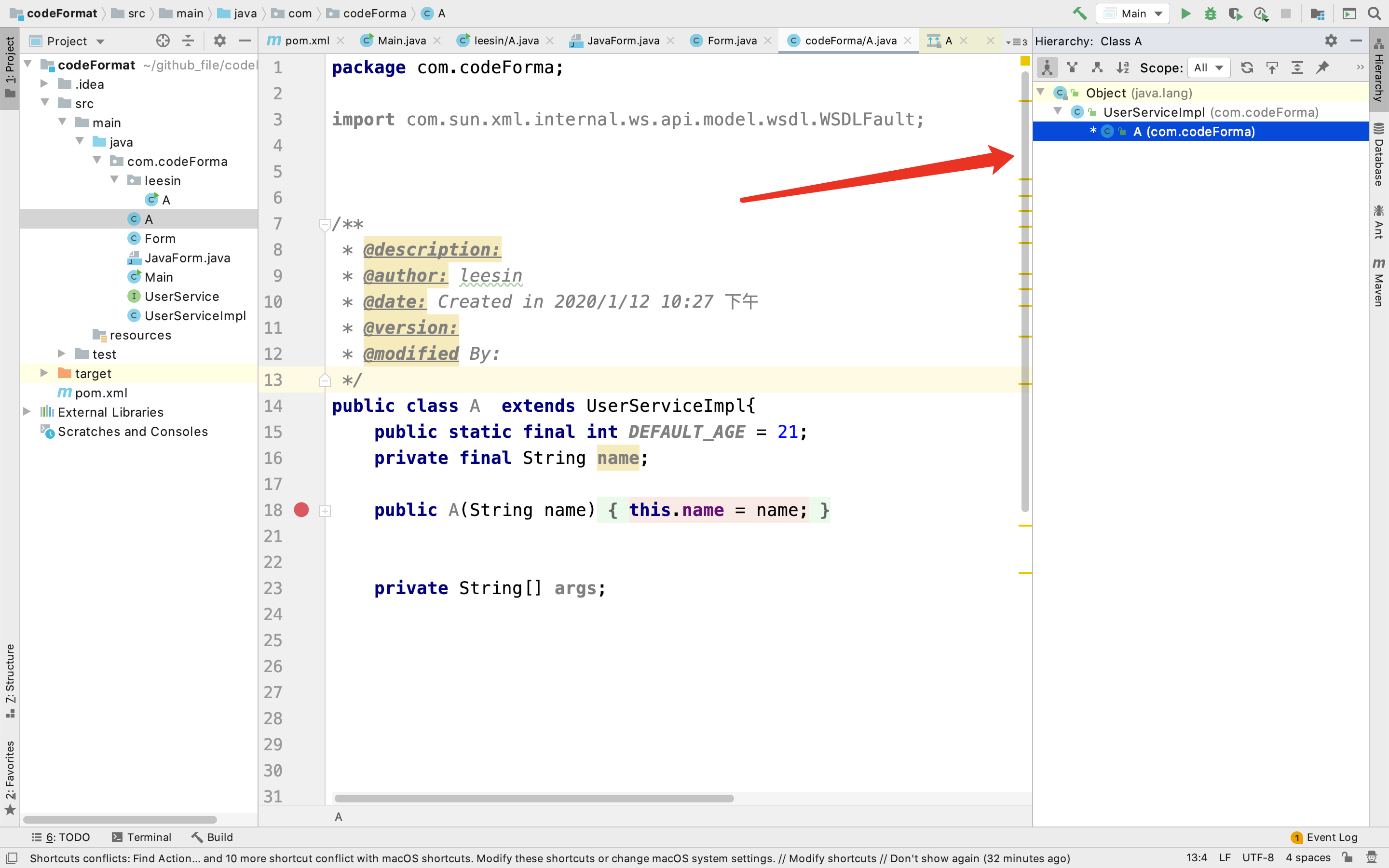Switch to the pom.xml tab
Screen dimensions: 1389x868
click(x=307, y=41)
